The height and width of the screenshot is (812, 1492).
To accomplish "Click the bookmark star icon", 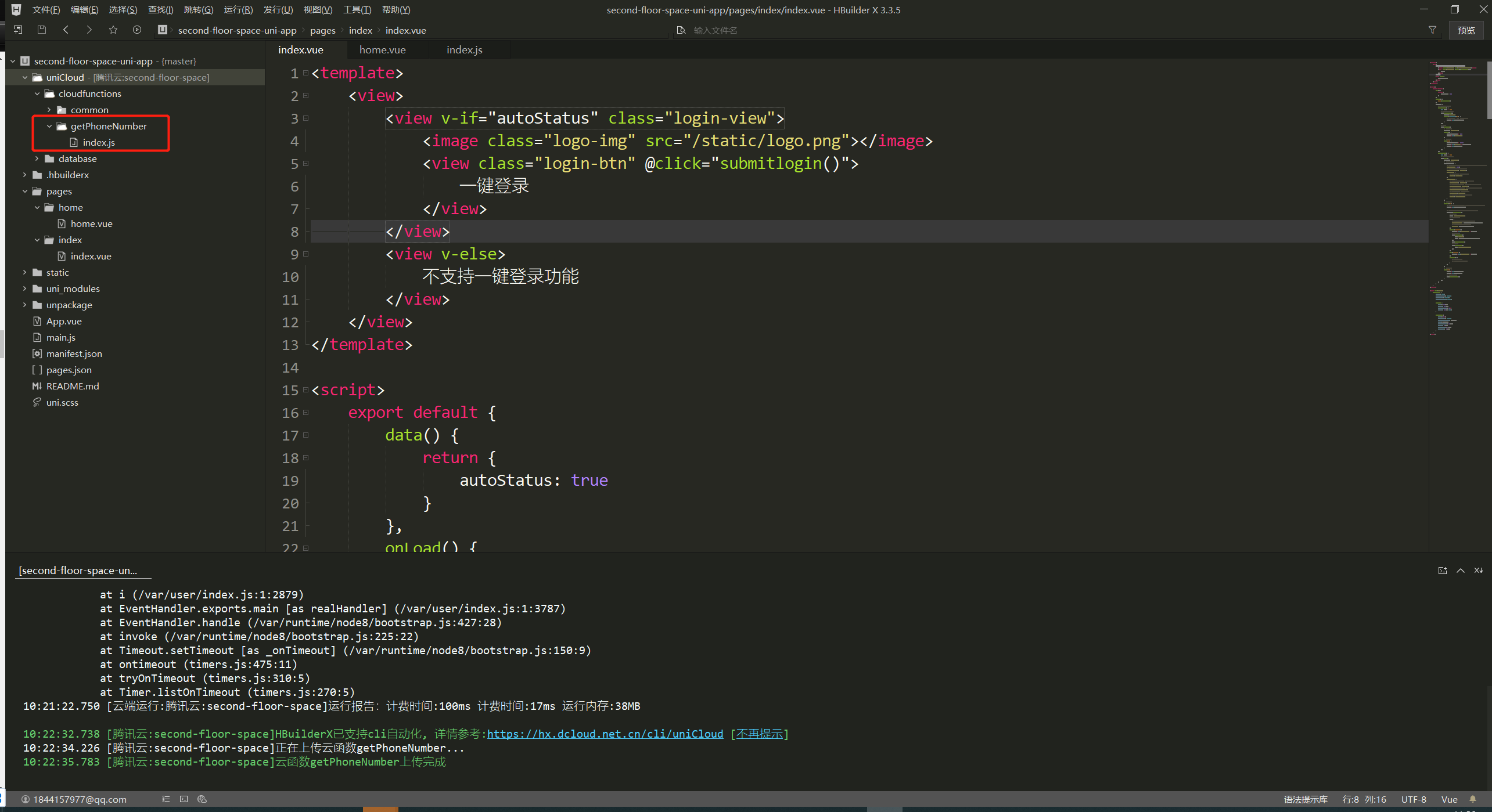I will click(113, 30).
